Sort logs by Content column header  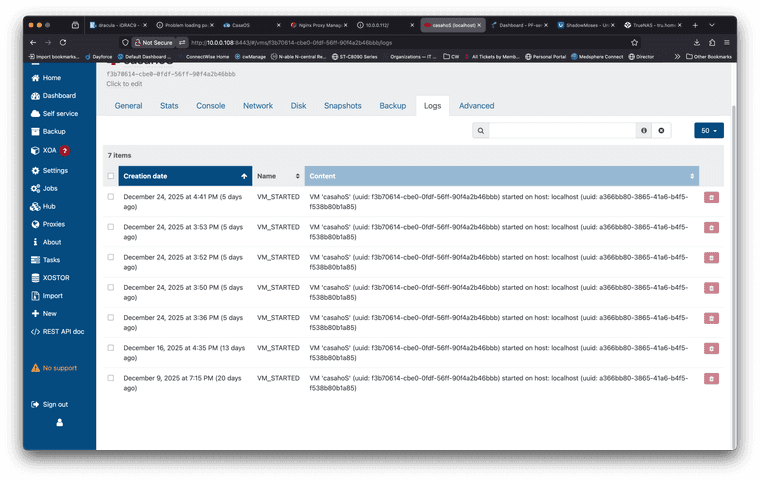tap(501, 176)
